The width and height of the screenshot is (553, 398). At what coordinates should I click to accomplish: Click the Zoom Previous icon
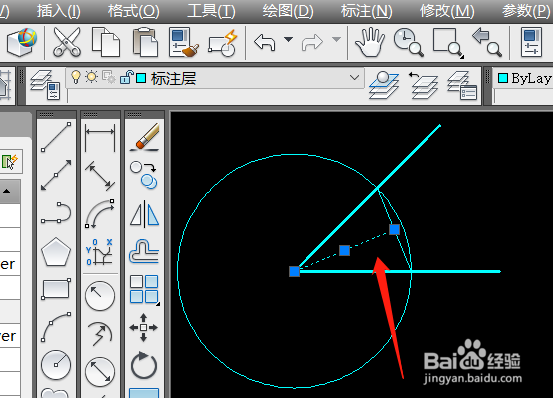(x=487, y=43)
